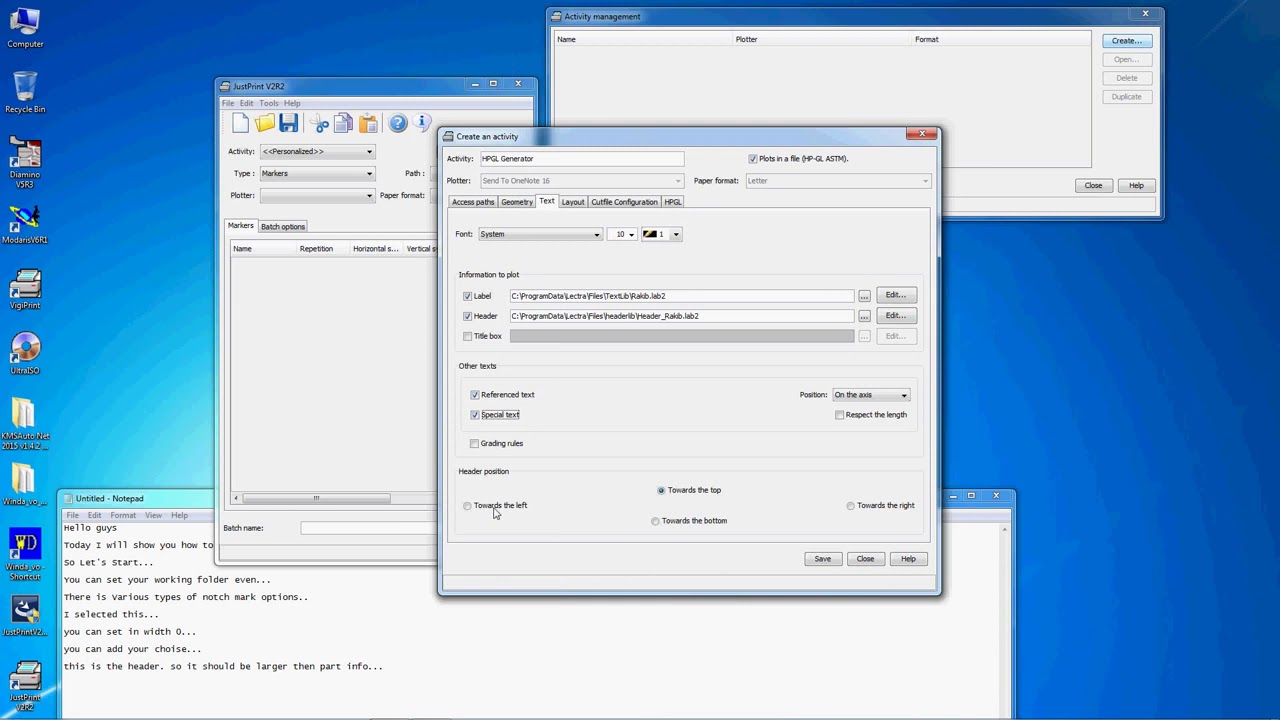The height and width of the screenshot is (720, 1280).
Task: Enable the Grading rules checkbox
Action: (x=475, y=444)
